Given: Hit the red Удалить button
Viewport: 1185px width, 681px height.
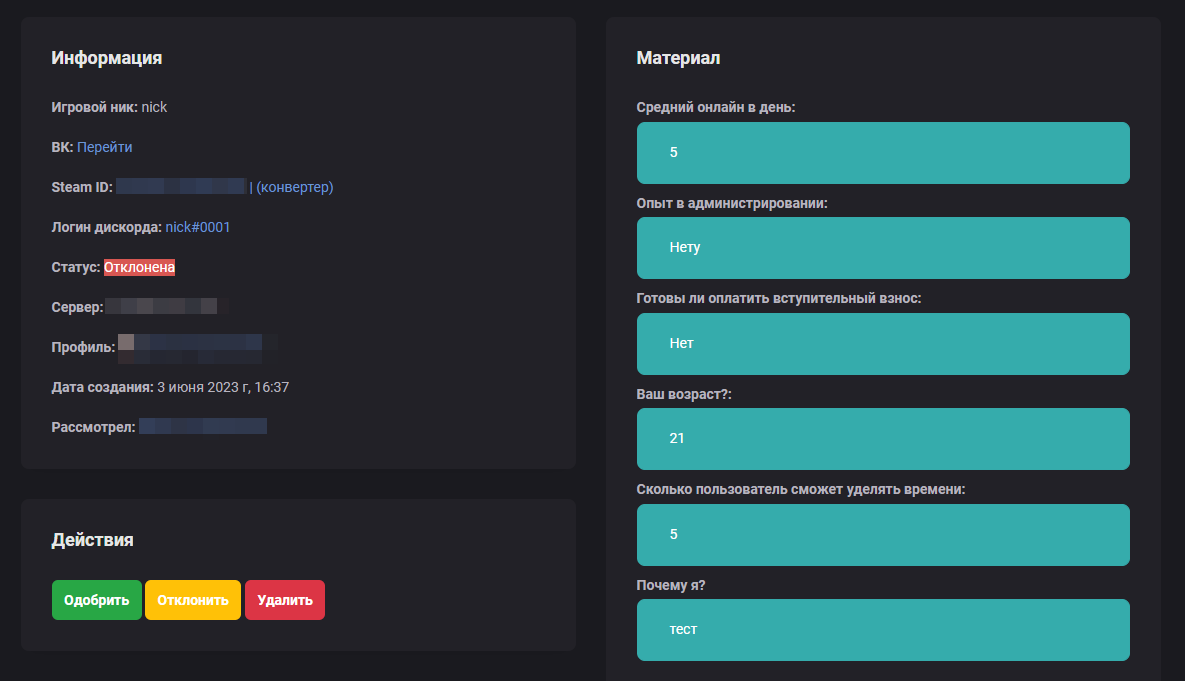Looking at the screenshot, I should 284,600.
